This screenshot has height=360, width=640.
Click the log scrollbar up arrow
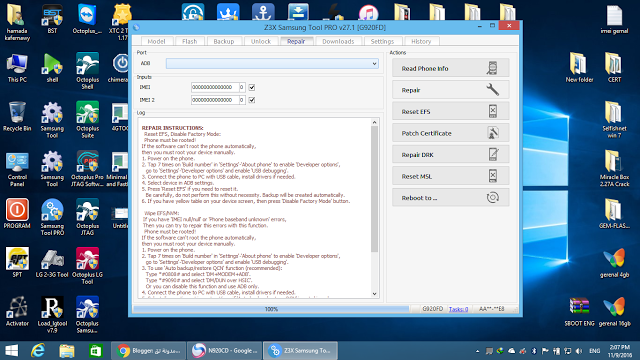pos(374,122)
